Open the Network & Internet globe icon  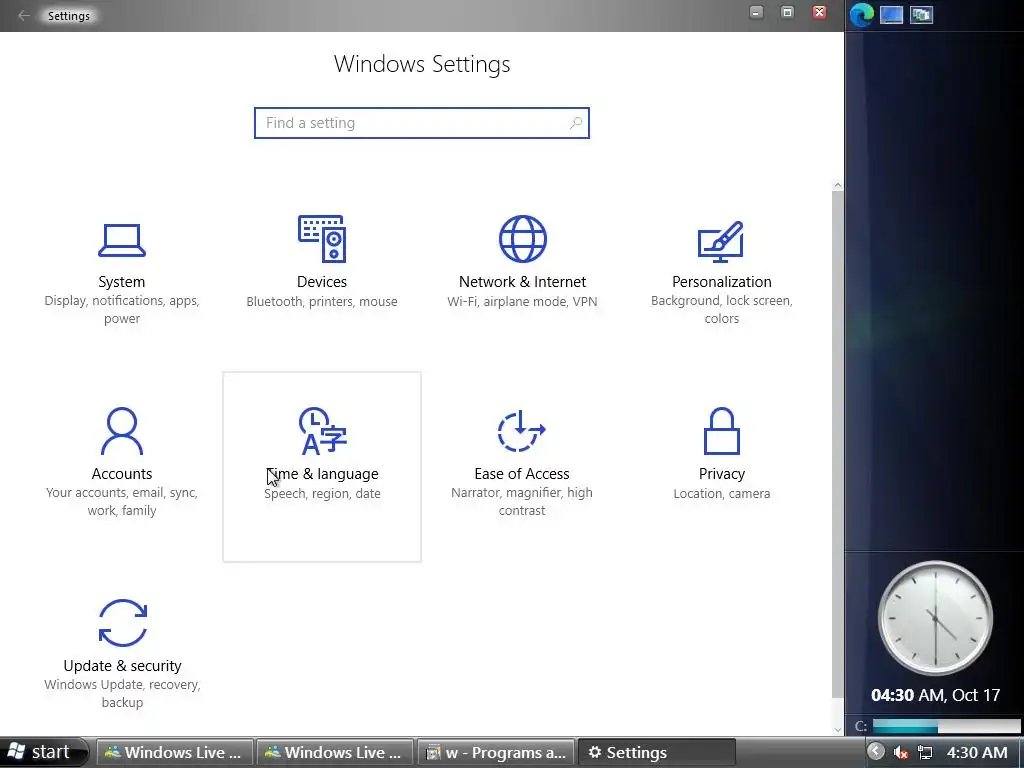[522, 239]
